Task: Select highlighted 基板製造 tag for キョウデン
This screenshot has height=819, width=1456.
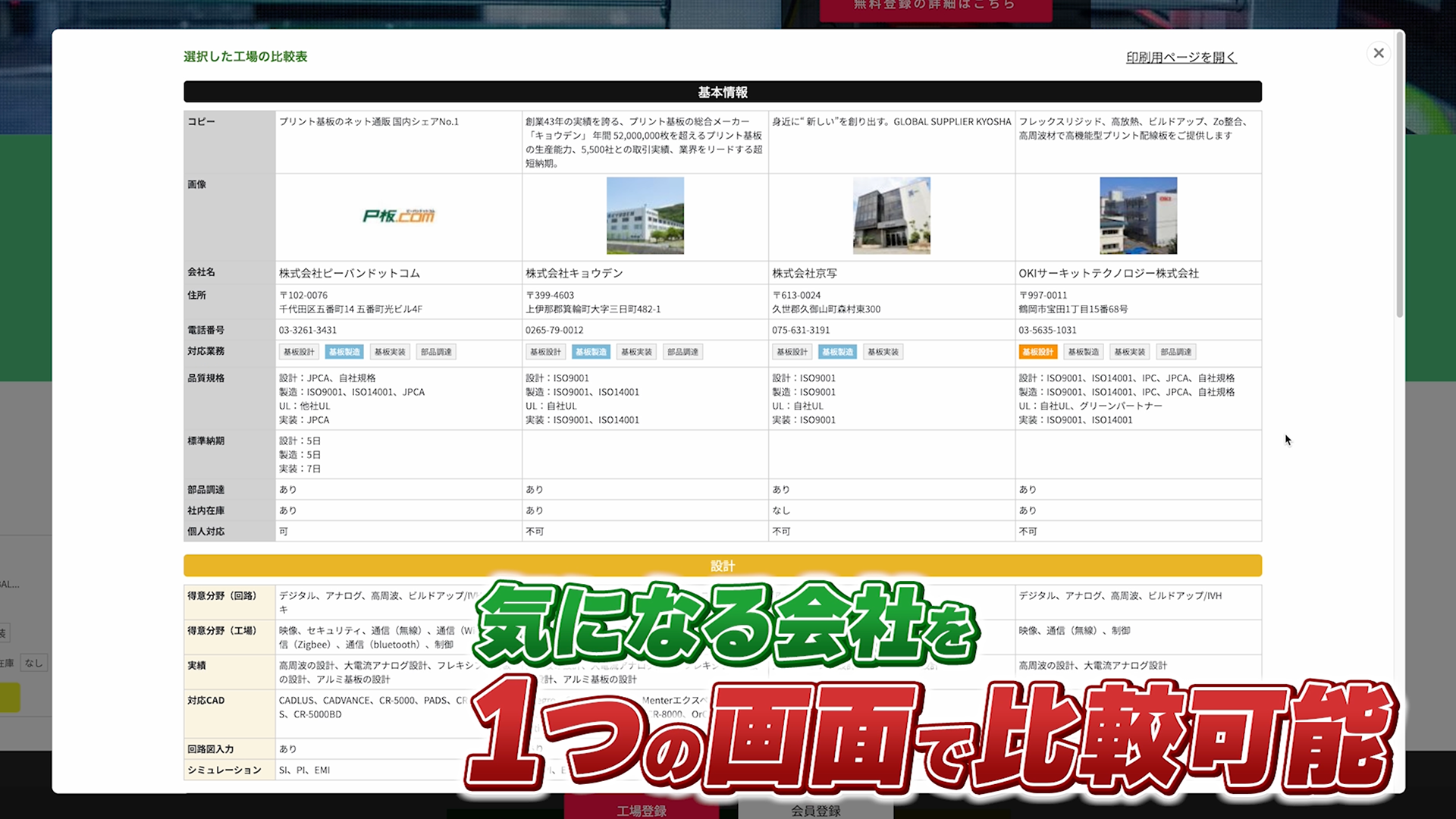Action: [x=591, y=352]
